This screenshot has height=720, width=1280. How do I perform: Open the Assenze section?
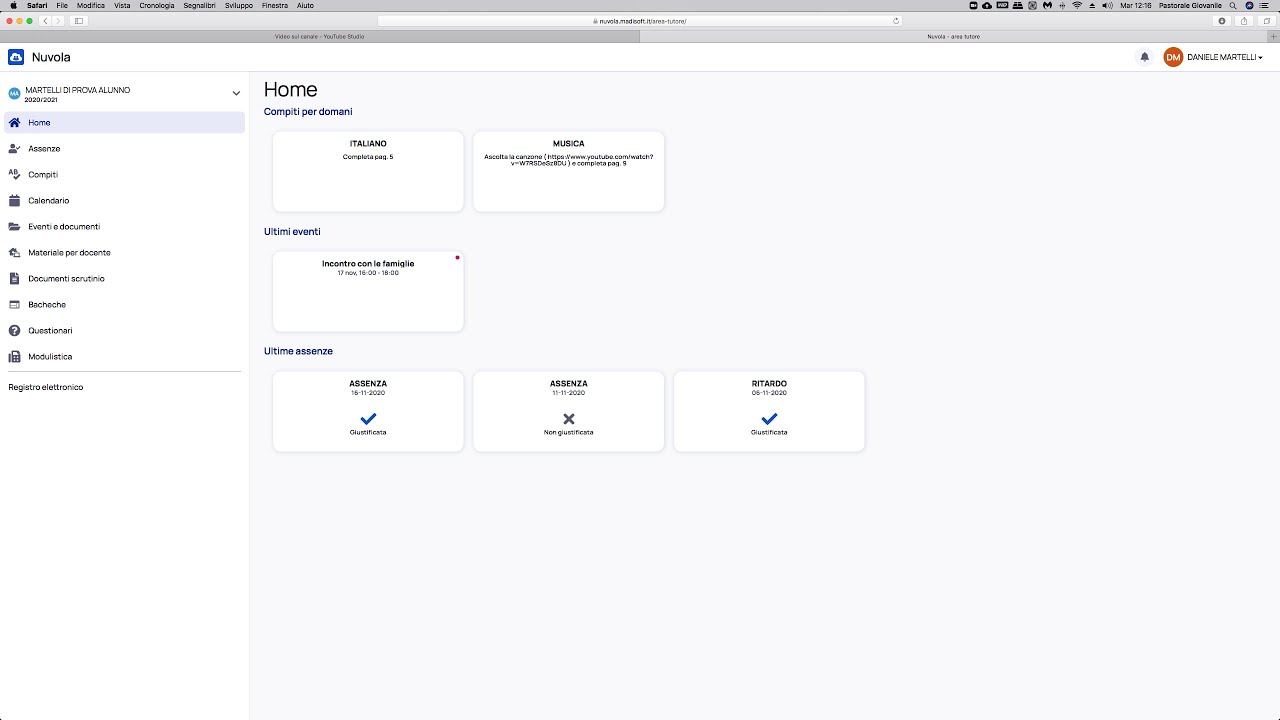pos(124,148)
